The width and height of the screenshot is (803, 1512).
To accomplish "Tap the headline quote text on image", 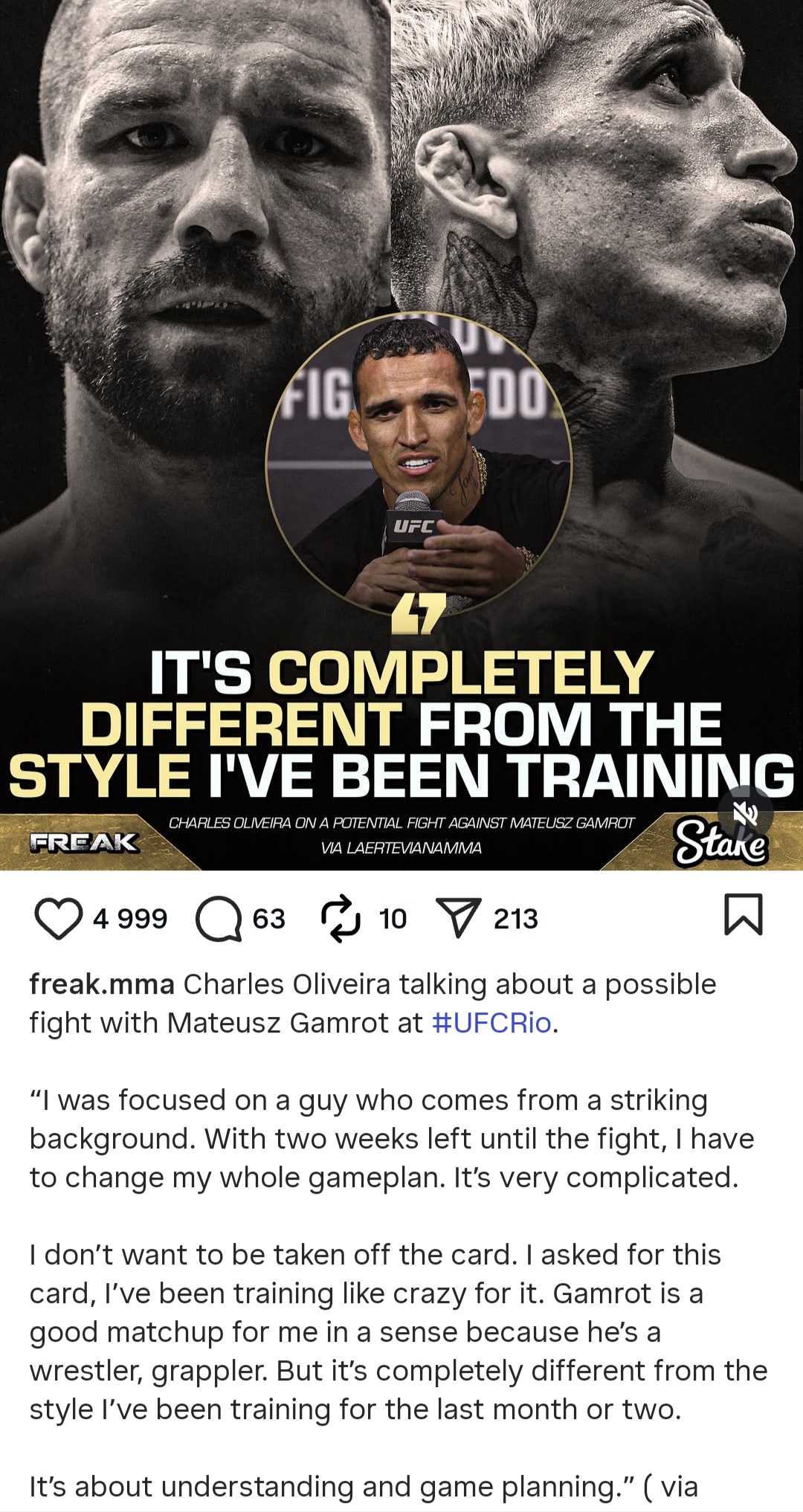I will (x=401, y=723).
